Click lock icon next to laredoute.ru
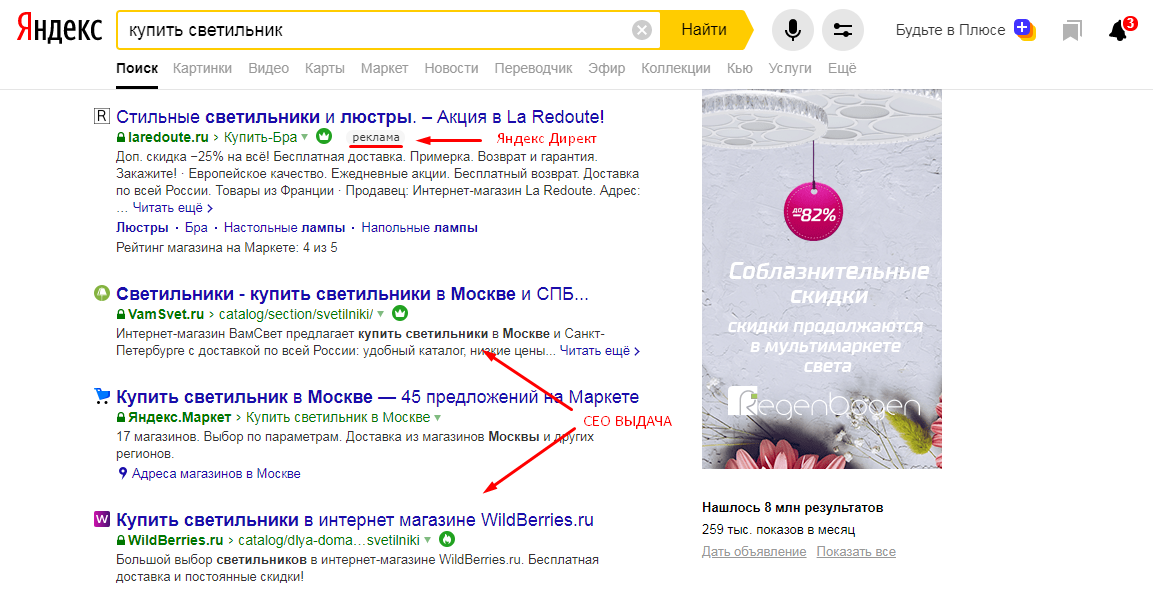 (x=121, y=138)
